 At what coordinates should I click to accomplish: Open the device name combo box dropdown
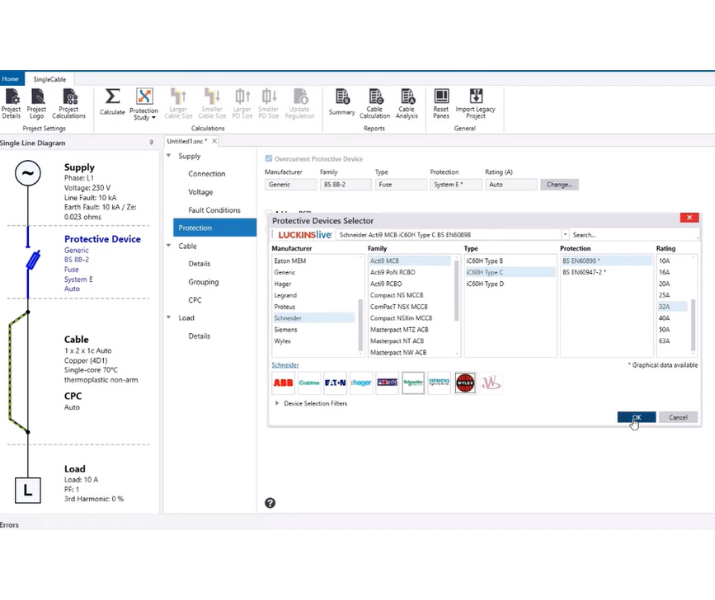click(564, 234)
